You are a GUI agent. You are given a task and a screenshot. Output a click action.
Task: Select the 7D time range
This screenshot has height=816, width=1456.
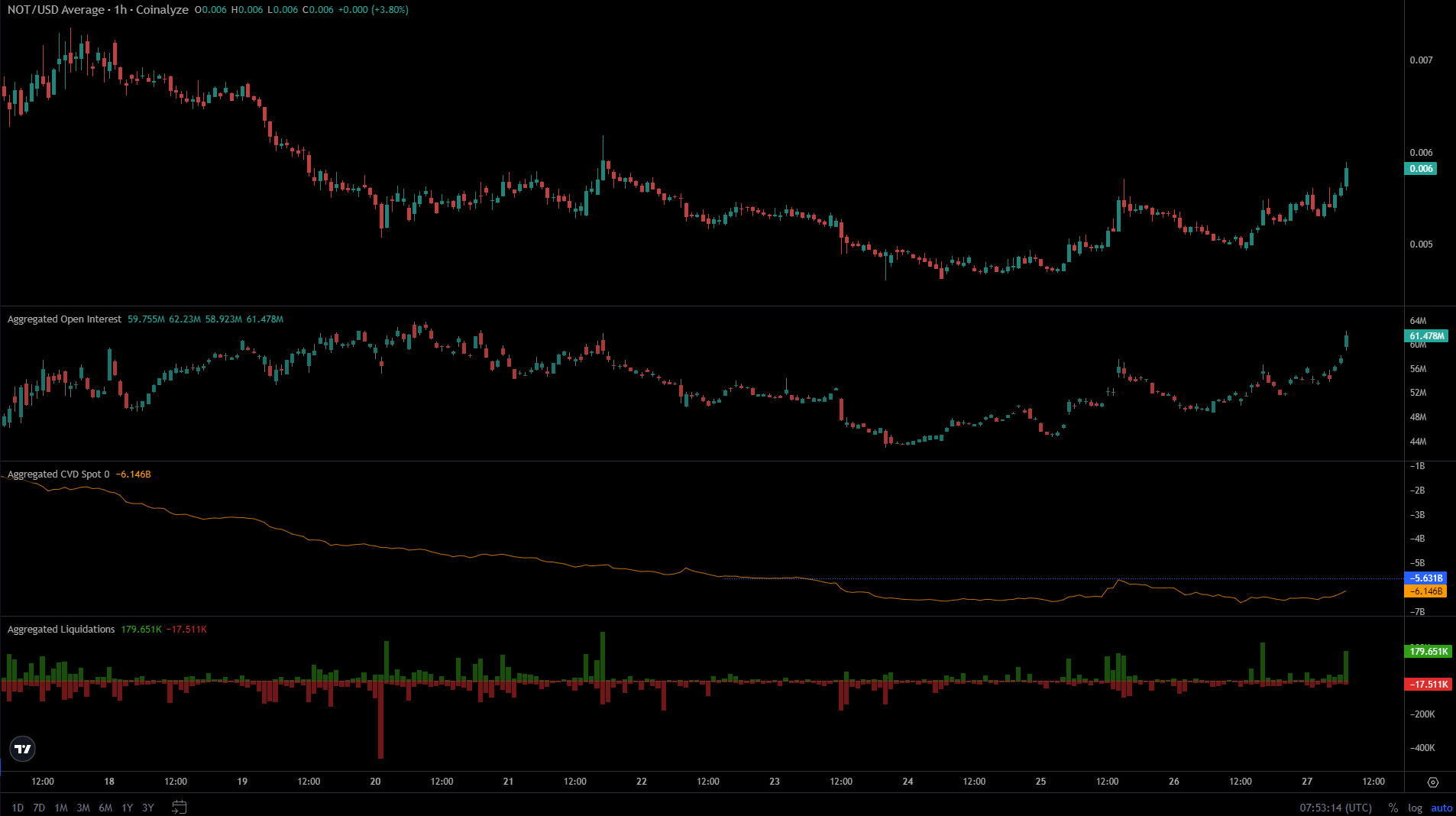click(x=39, y=808)
